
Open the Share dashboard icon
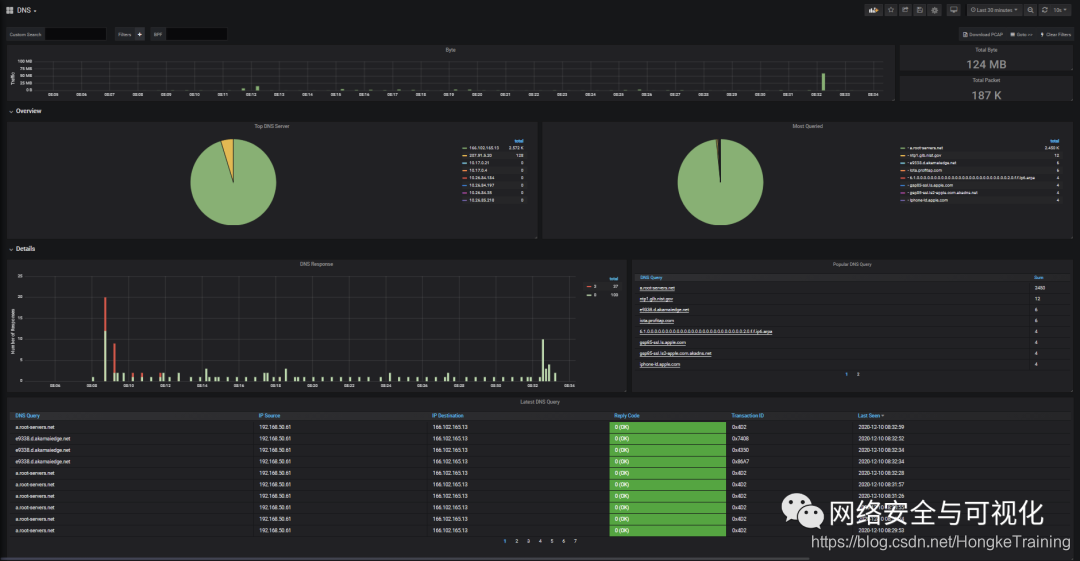[x=905, y=10]
